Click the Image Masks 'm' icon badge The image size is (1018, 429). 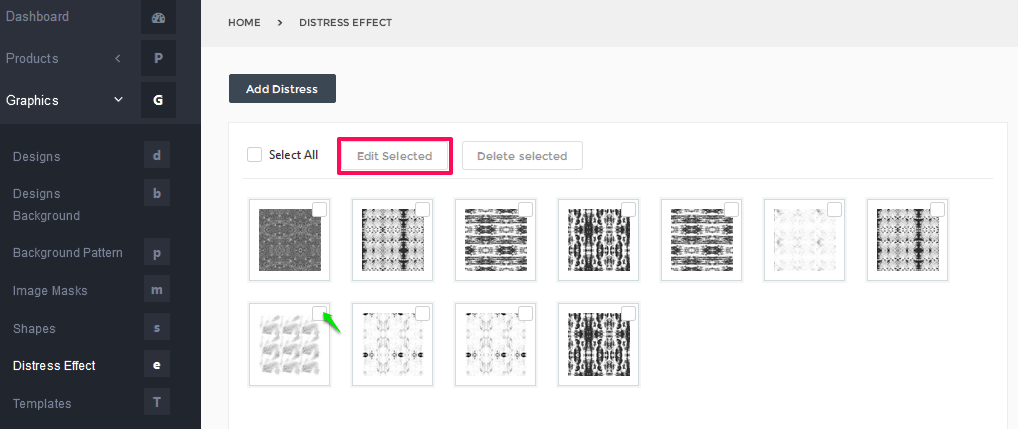click(156, 289)
